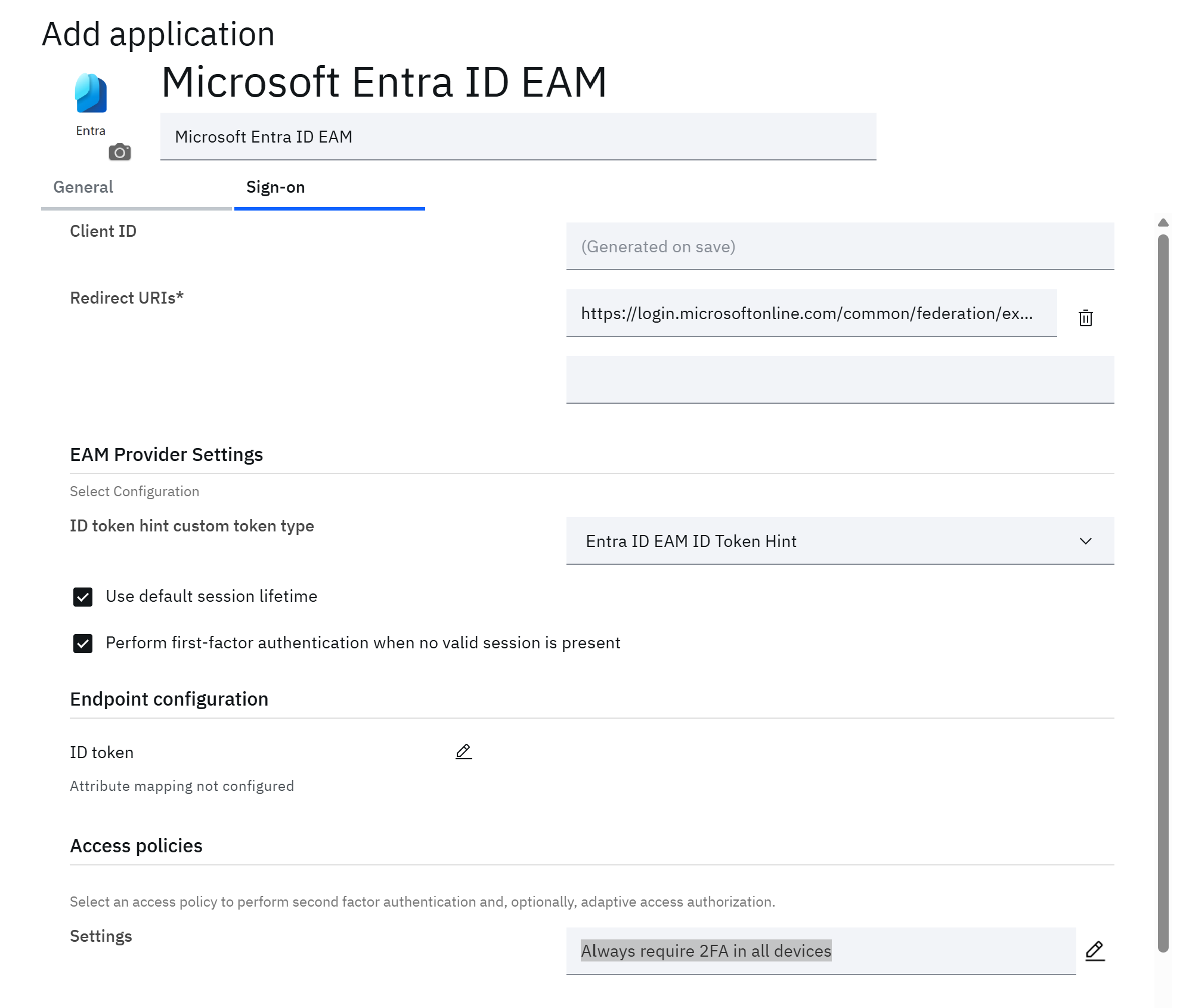Screen dimensions: 1183x1008
Task: Toggle Perform first-factor authentication checkbox
Action: coord(83,643)
